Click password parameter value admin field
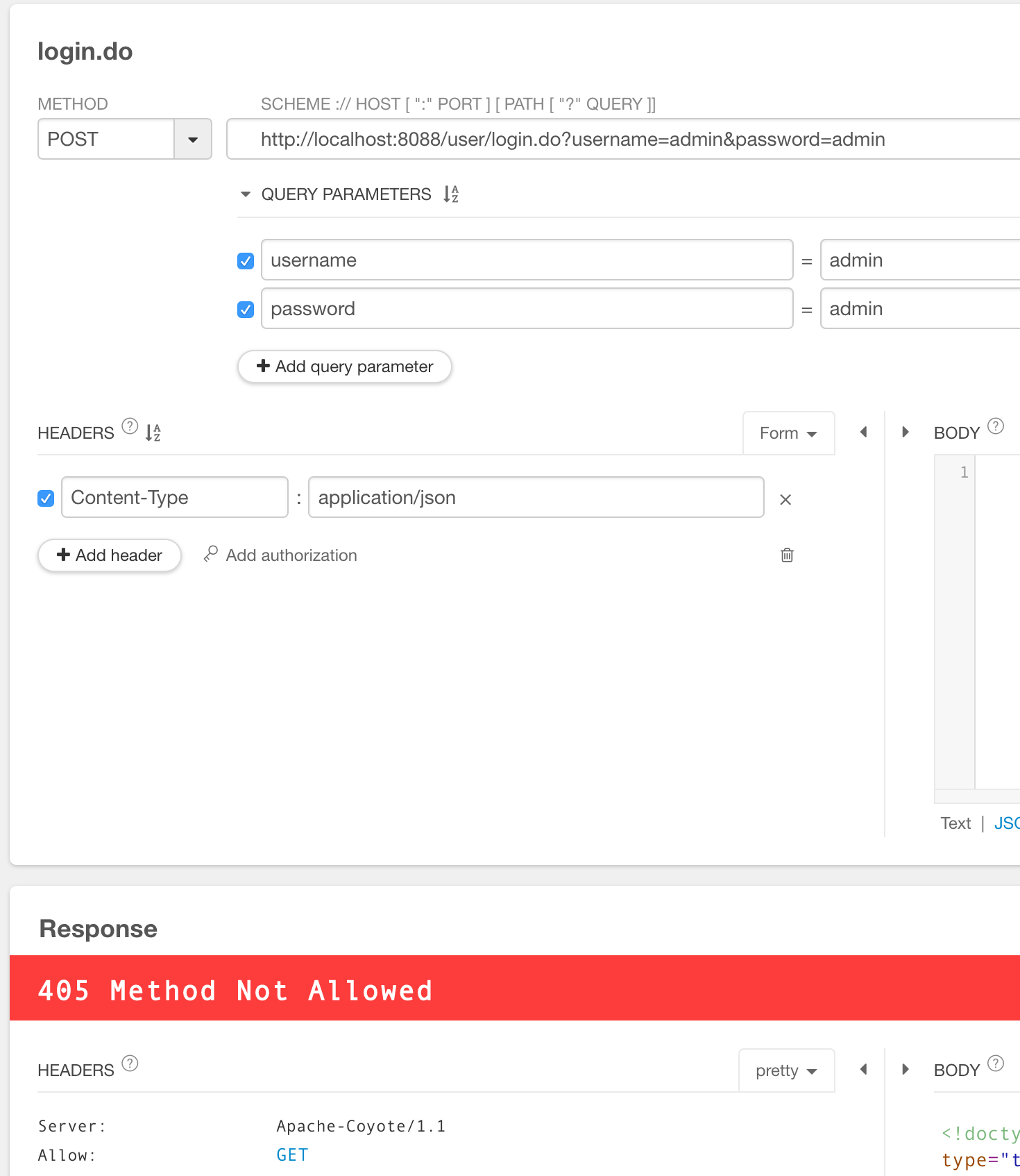The image size is (1020, 1176). point(920,309)
